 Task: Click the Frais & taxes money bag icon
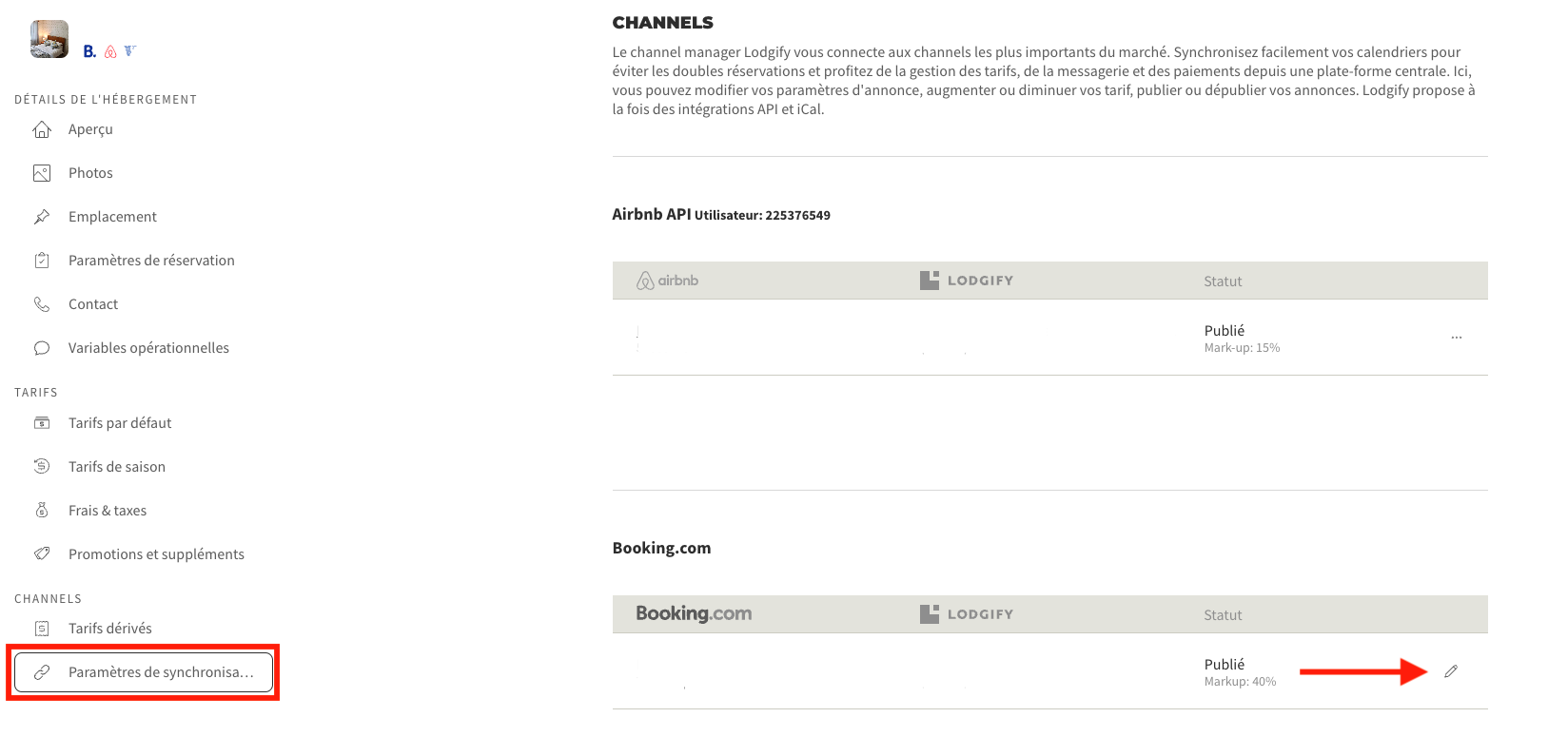(42, 511)
